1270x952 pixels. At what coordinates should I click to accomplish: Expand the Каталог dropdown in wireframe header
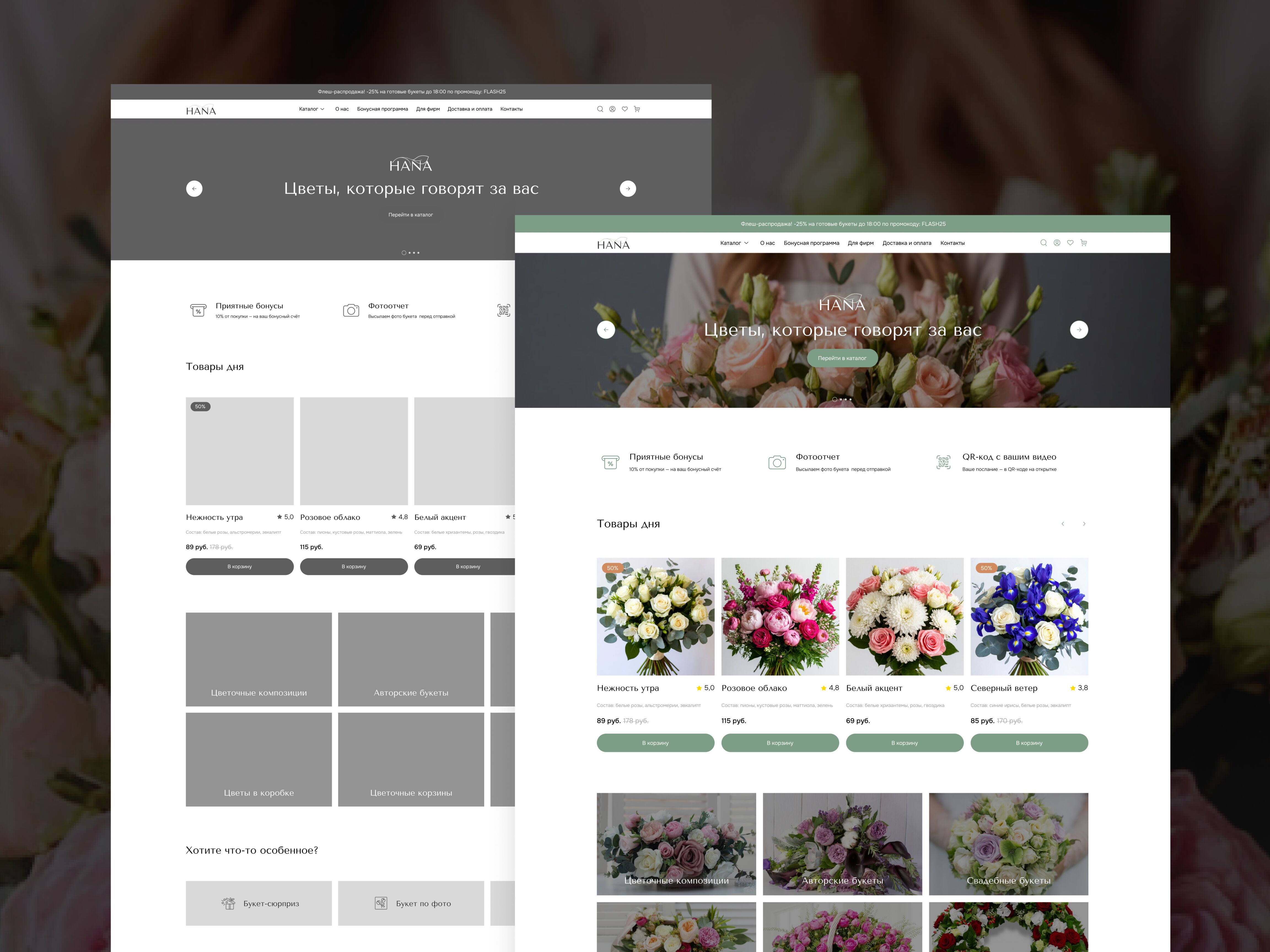311,109
